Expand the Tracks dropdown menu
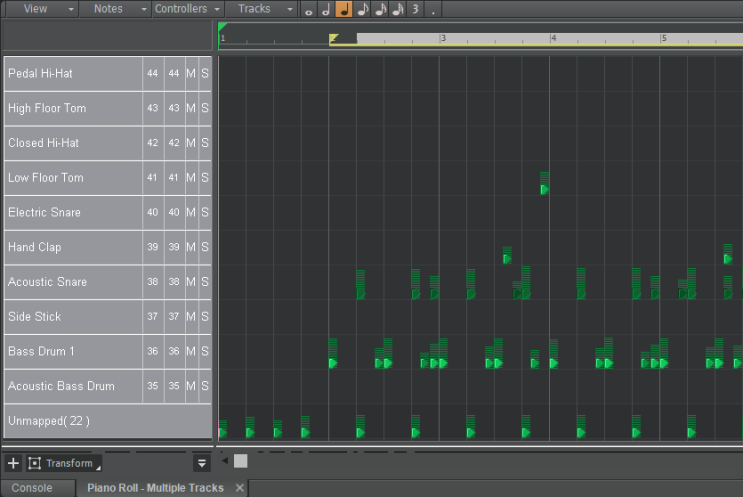The height and width of the screenshot is (497, 743). tap(260, 9)
